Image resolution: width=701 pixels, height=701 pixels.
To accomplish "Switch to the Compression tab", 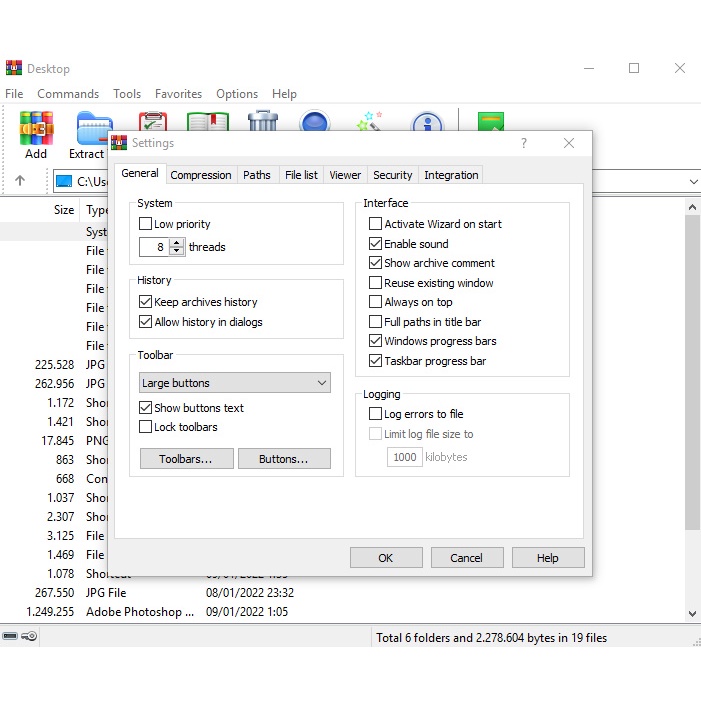I will click(x=201, y=175).
